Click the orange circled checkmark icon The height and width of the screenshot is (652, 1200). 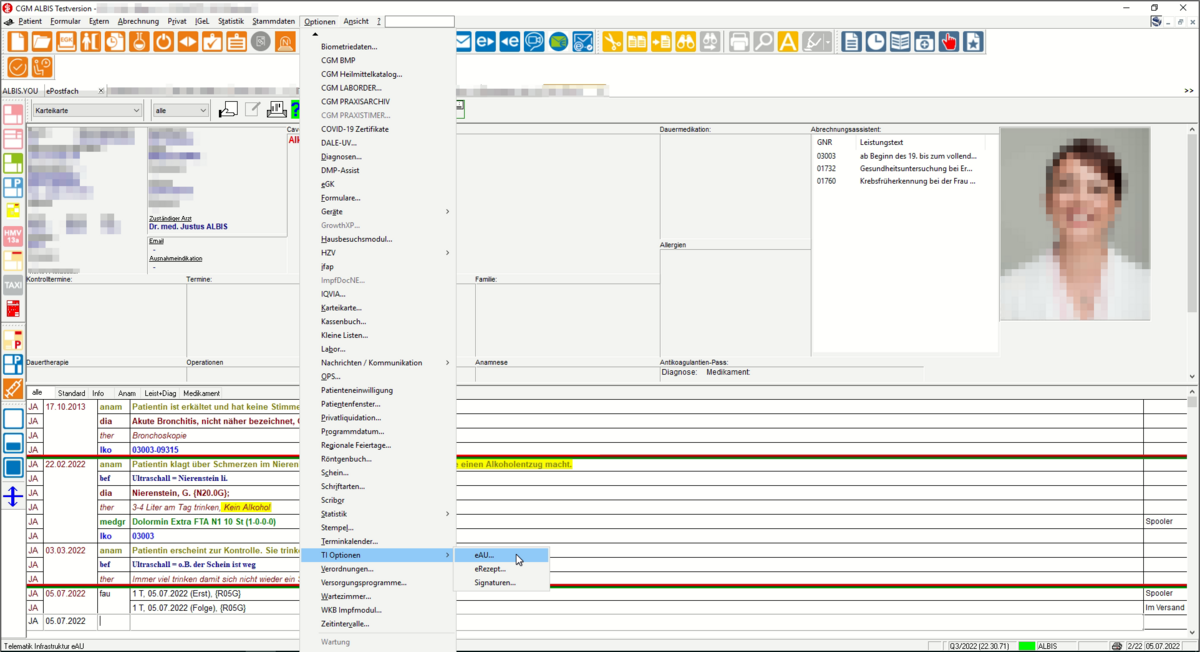pyautogui.click(x=17, y=67)
